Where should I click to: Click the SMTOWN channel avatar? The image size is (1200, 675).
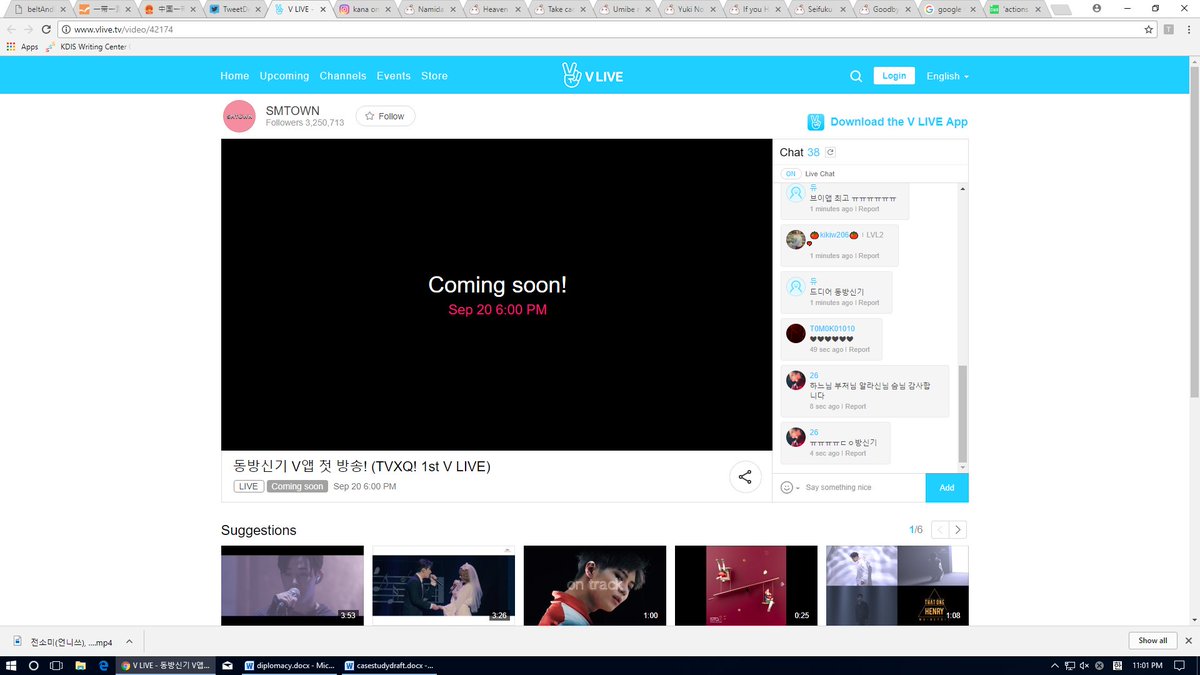tap(239, 116)
